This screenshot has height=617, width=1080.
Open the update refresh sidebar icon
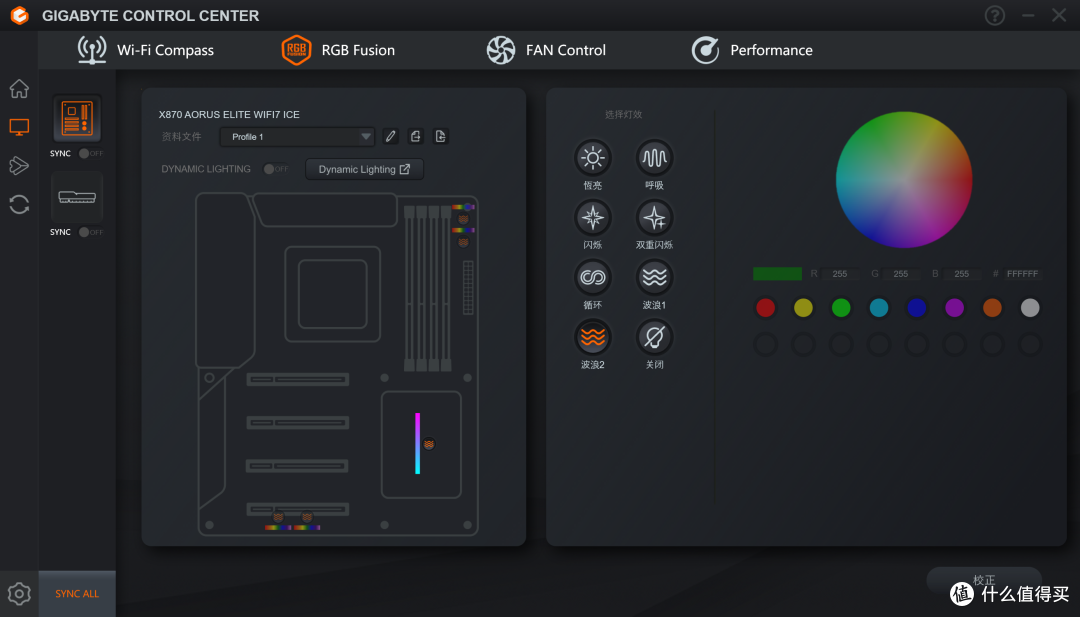point(19,205)
